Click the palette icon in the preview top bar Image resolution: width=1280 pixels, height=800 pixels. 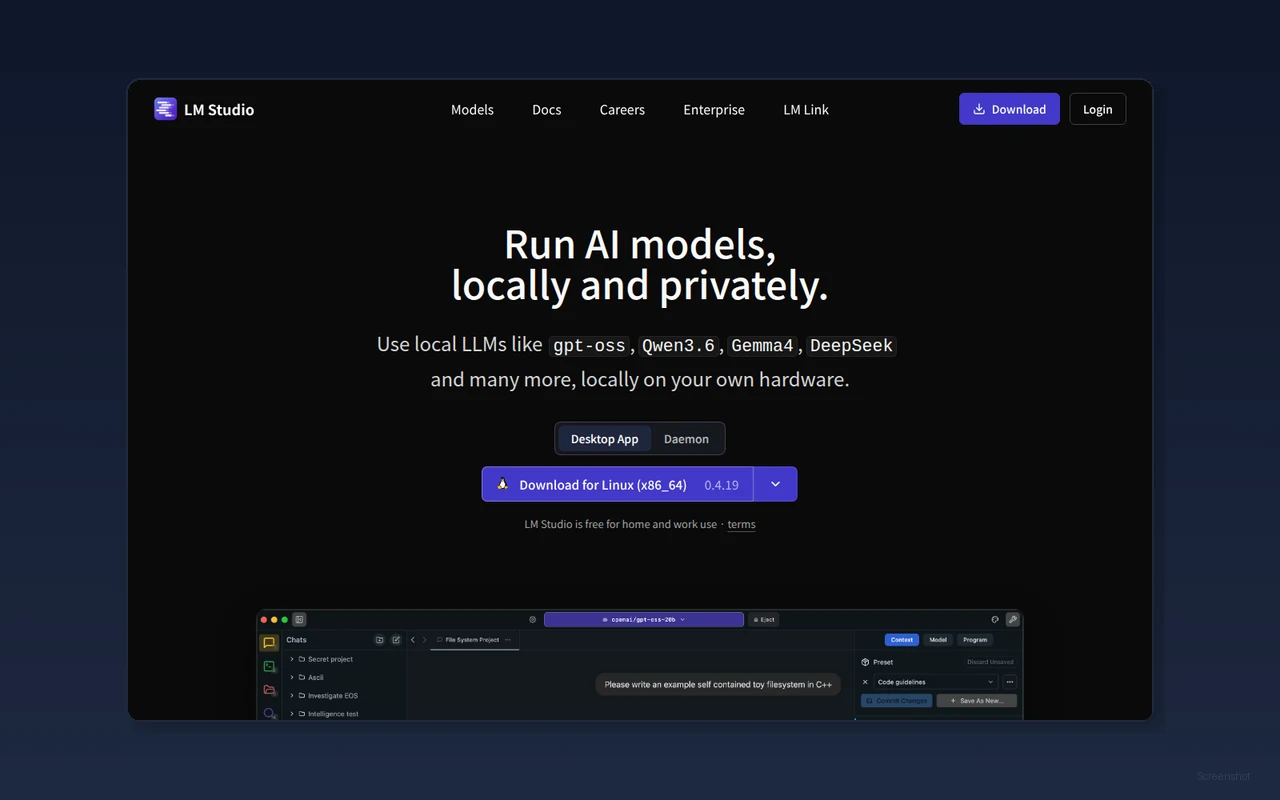click(995, 620)
